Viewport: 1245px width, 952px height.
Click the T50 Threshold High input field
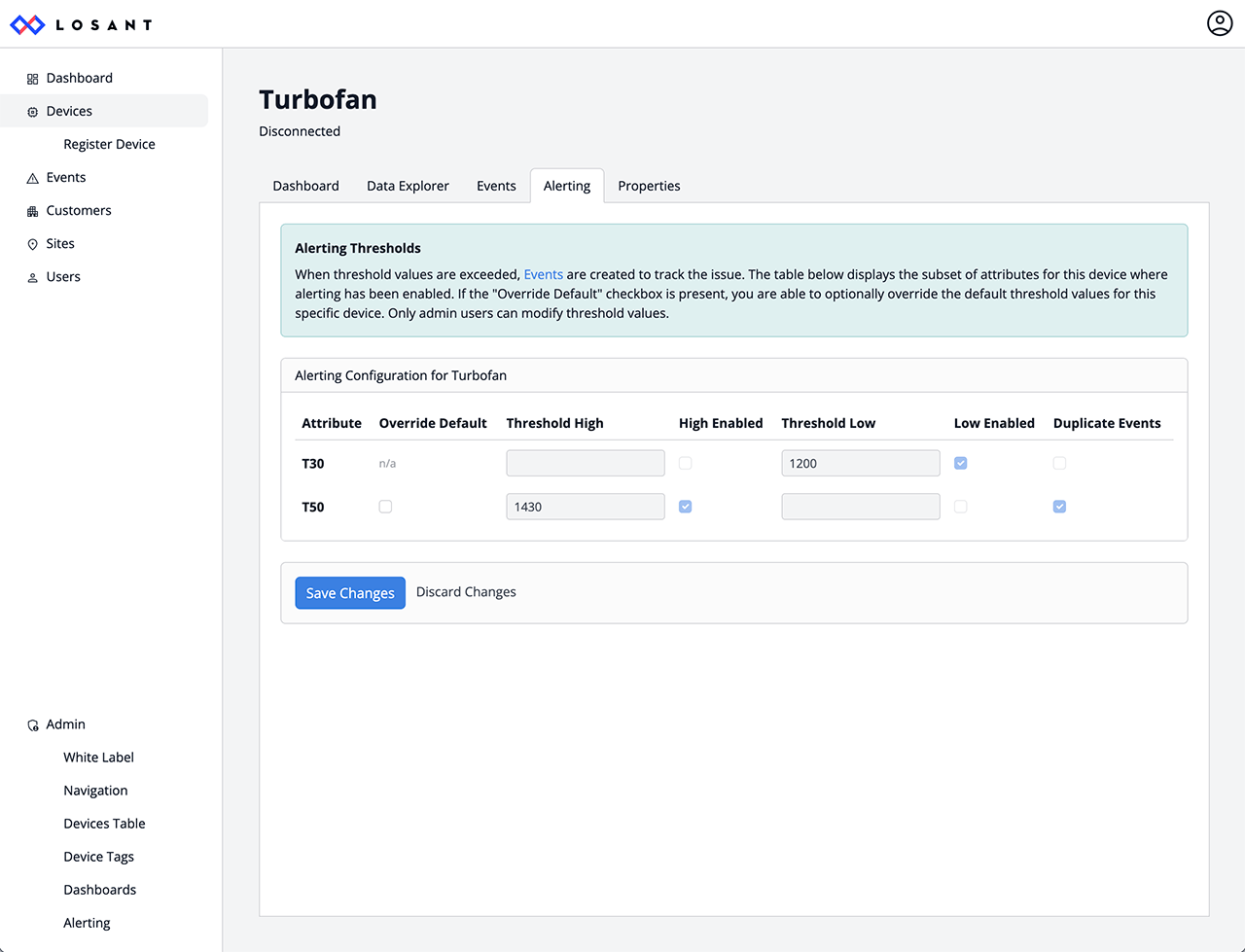click(585, 506)
